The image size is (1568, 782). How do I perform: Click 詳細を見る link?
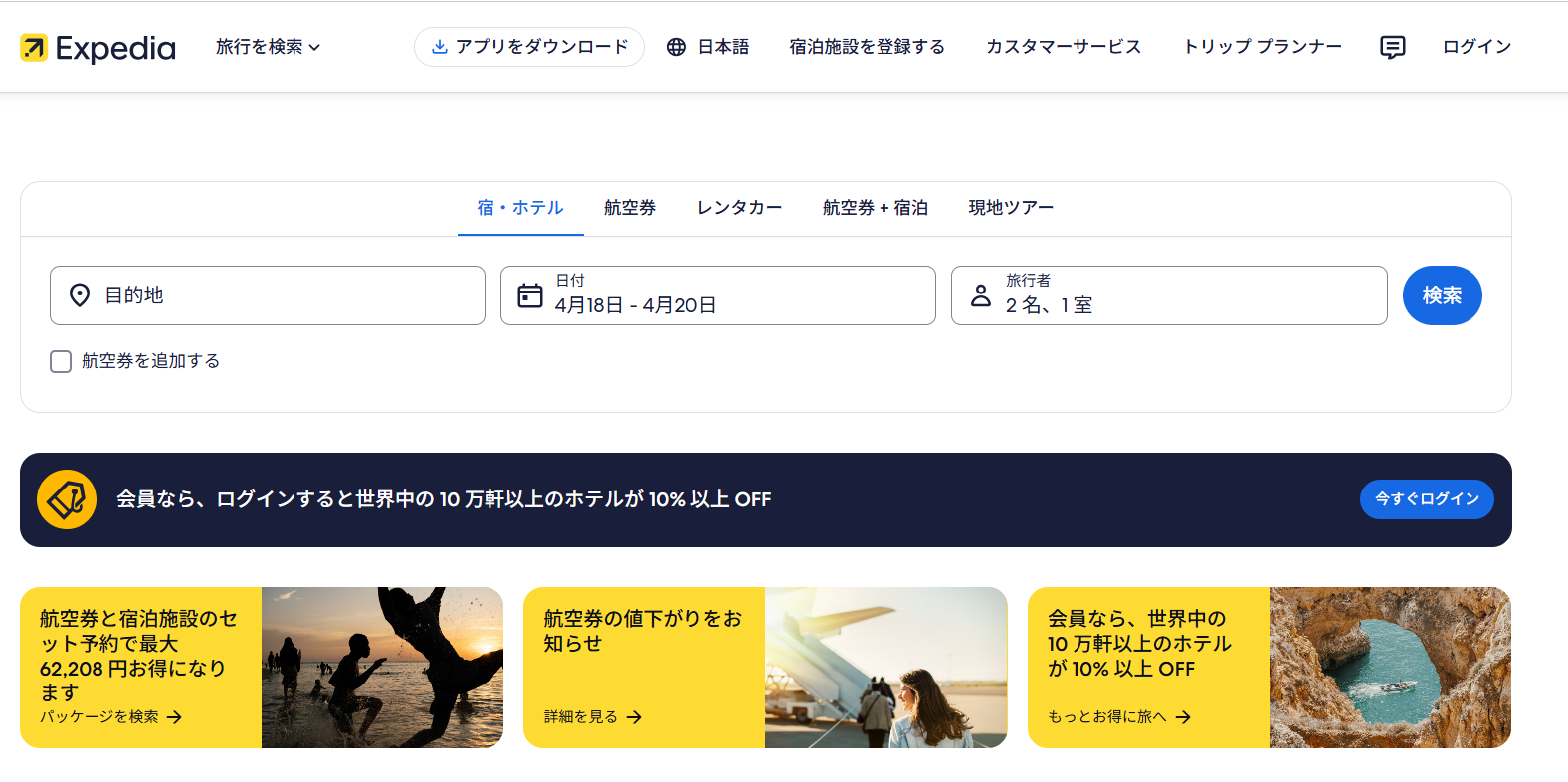click(x=581, y=717)
